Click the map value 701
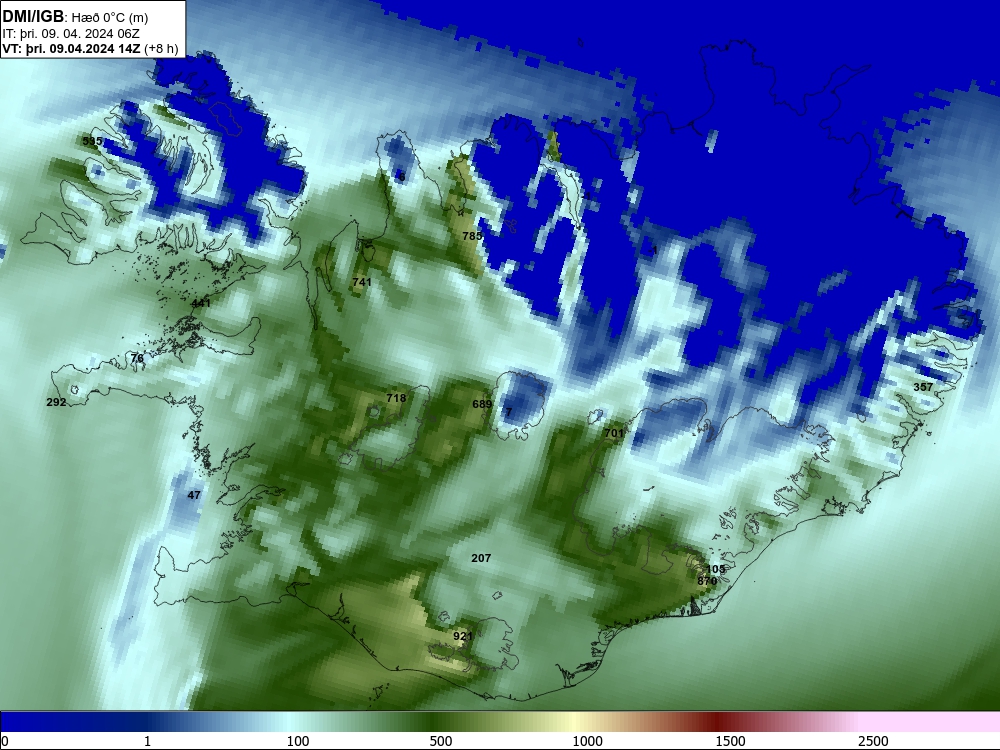 click(x=614, y=433)
